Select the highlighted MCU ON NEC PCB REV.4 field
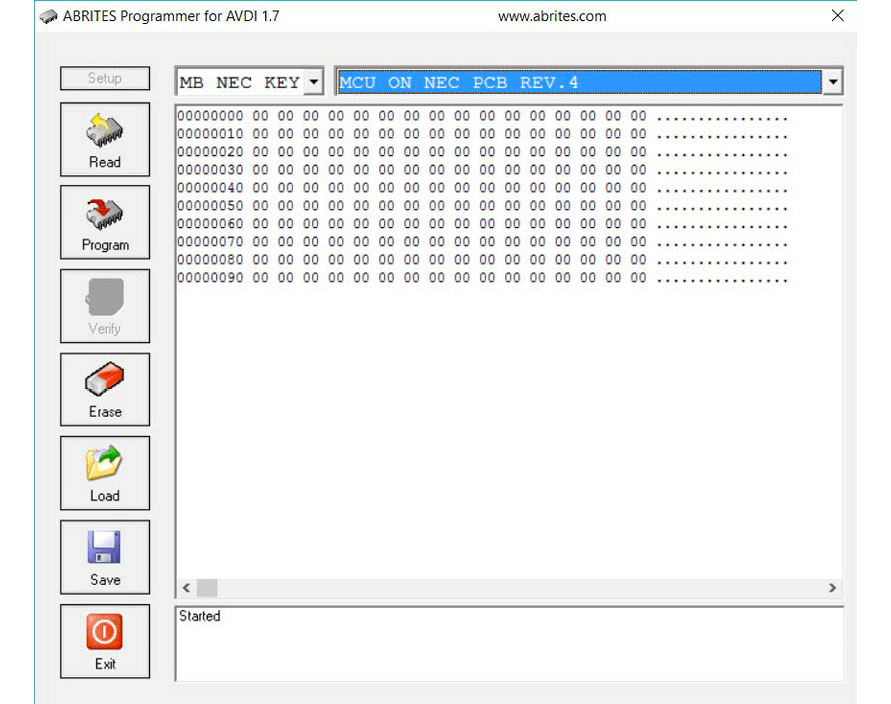891x704 pixels. (578, 82)
